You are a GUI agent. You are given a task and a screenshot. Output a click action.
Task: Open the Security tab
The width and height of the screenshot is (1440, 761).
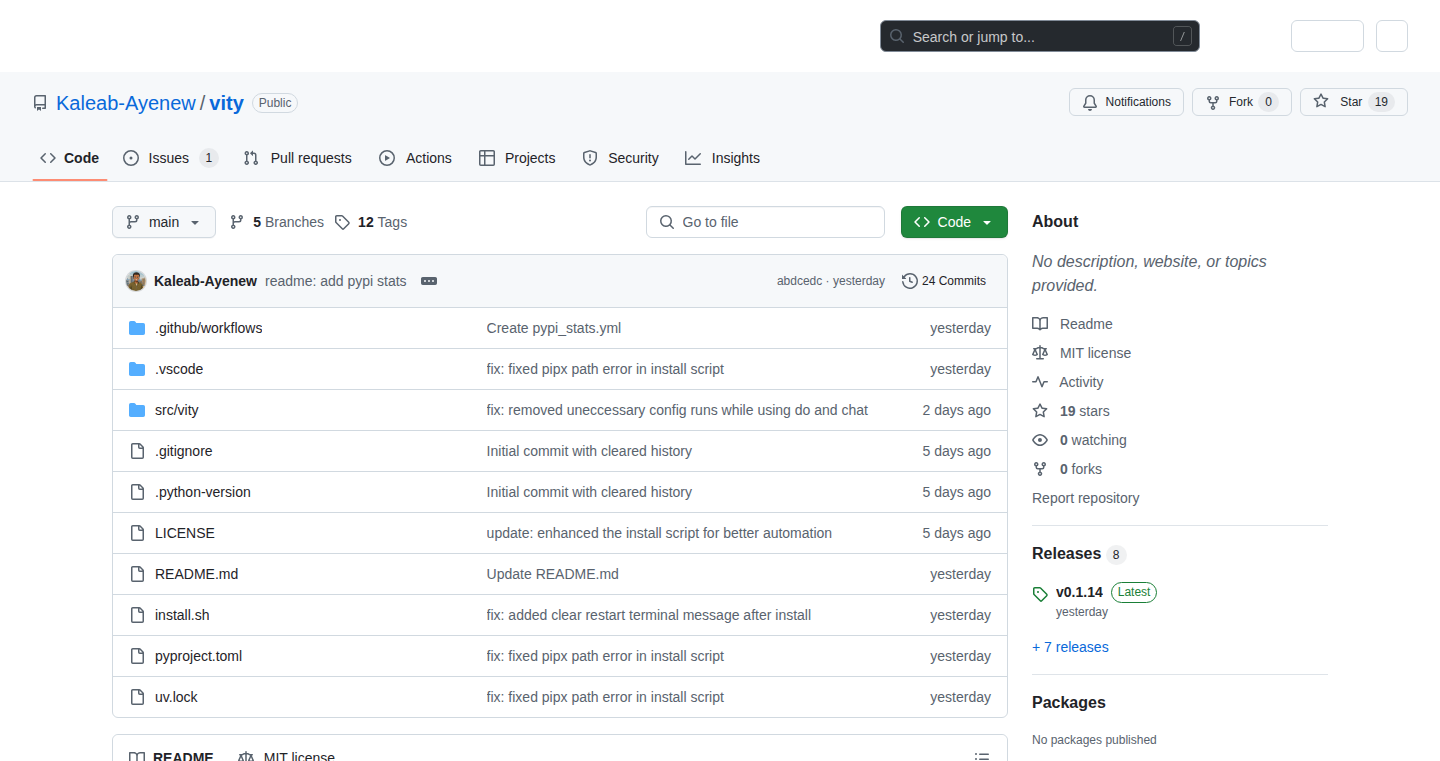(621, 158)
